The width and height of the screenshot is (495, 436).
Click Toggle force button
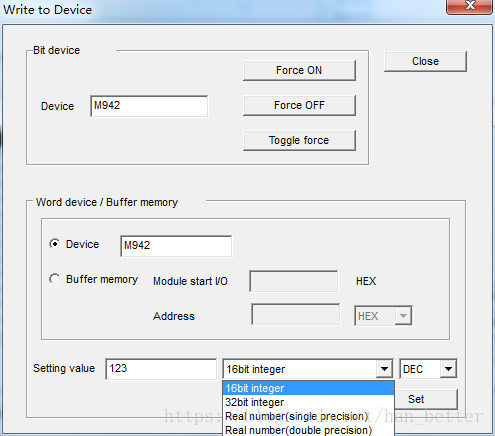tap(299, 140)
